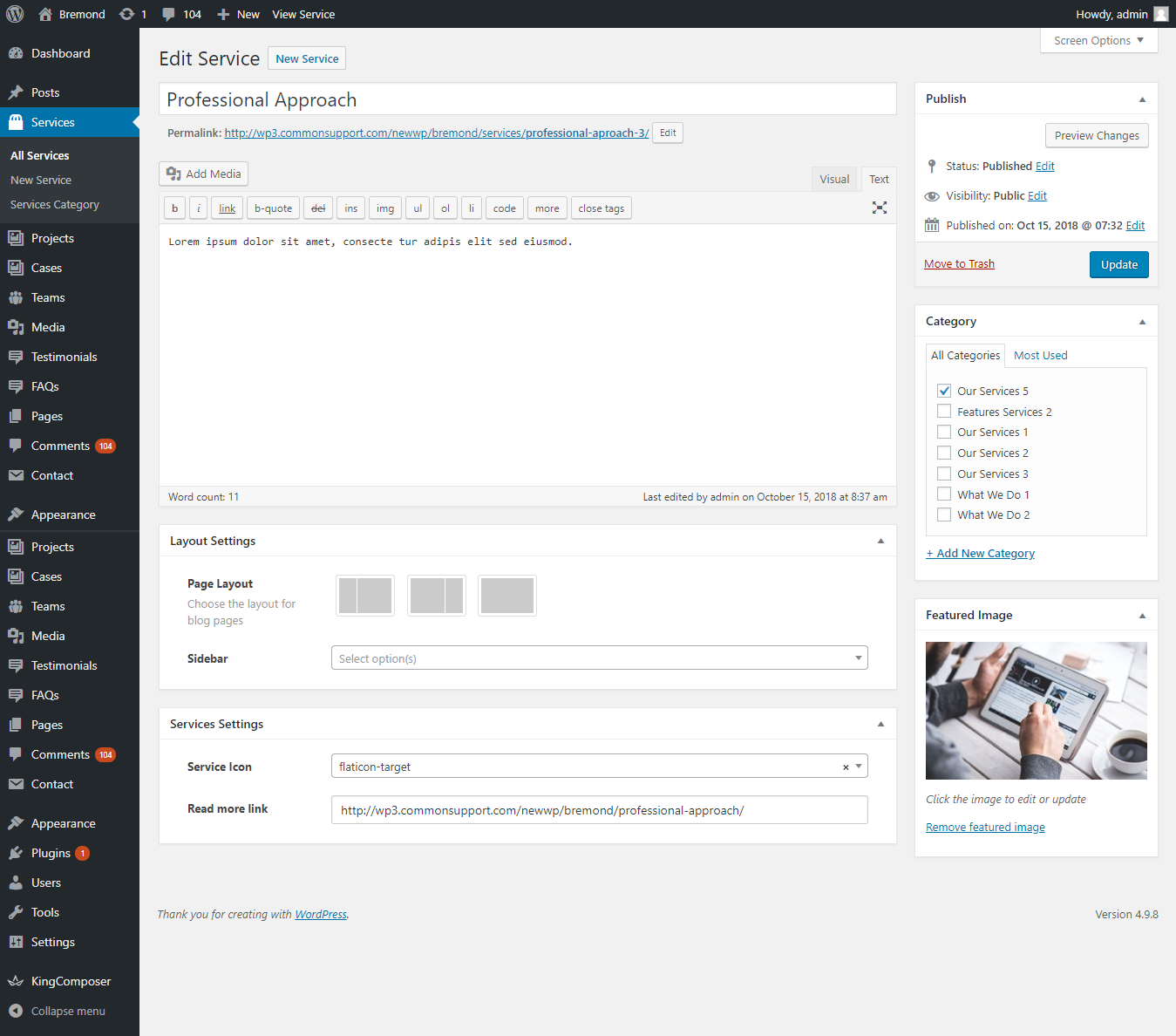Collapse the Layout Settings panel
The height and width of the screenshot is (1036, 1176).
point(880,541)
